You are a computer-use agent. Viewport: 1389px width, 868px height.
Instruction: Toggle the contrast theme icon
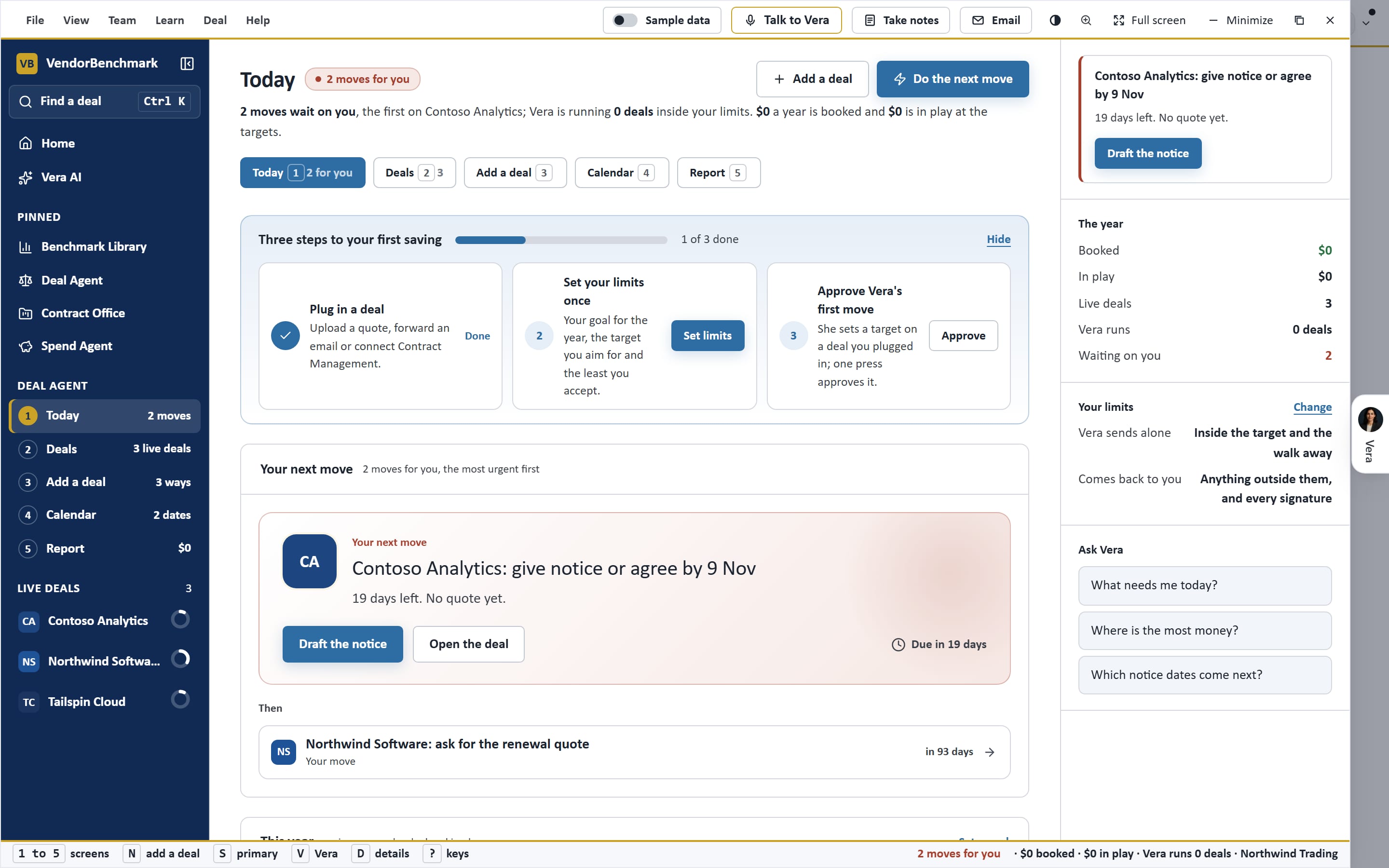pyautogui.click(x=1055, y=20)
